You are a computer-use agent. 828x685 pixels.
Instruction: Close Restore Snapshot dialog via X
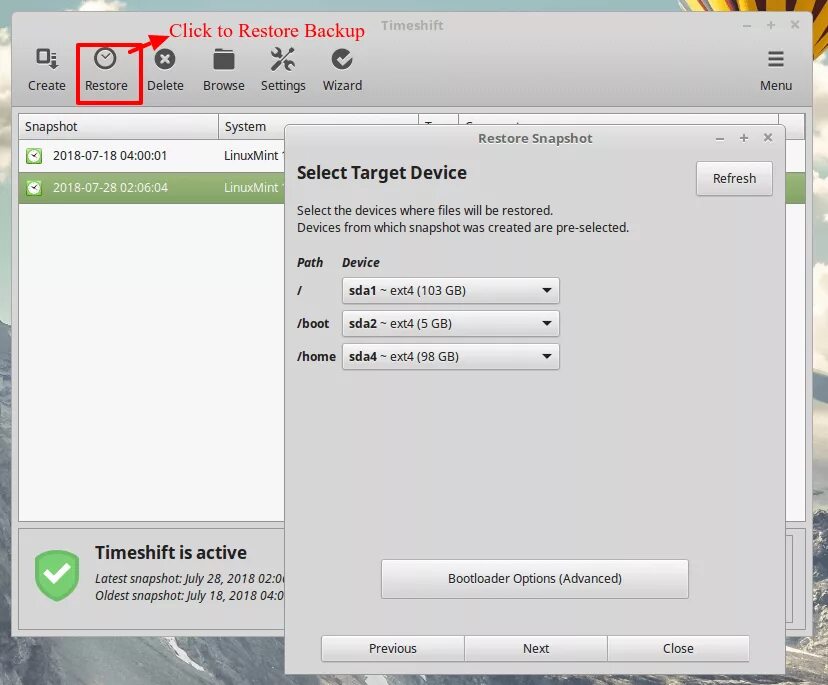pyautogui.click(x=768, y=138)
